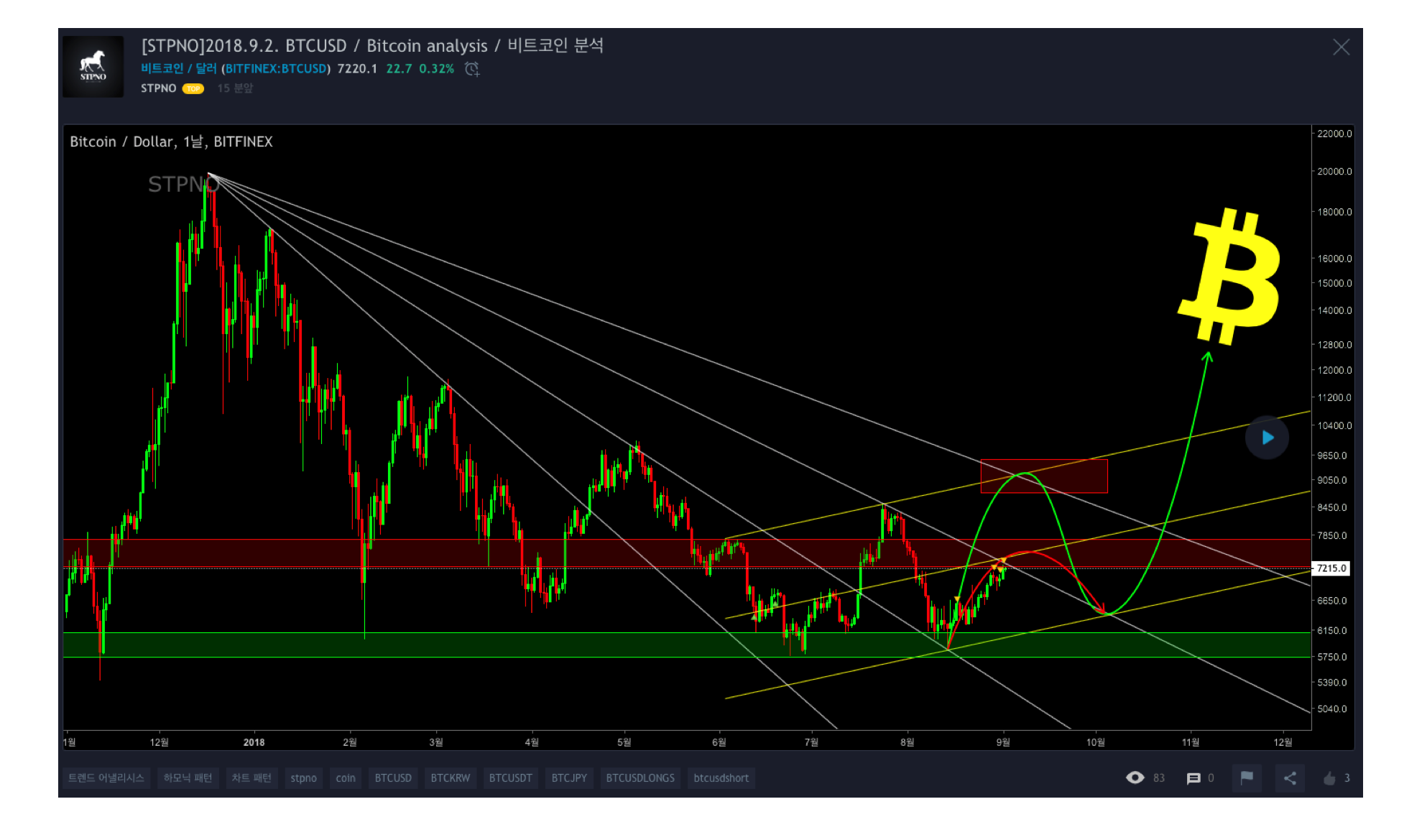Viewport: 1422px width, 840px height.
Task: Click the yellow TOP author badge
Action: (x=193, y=89)
